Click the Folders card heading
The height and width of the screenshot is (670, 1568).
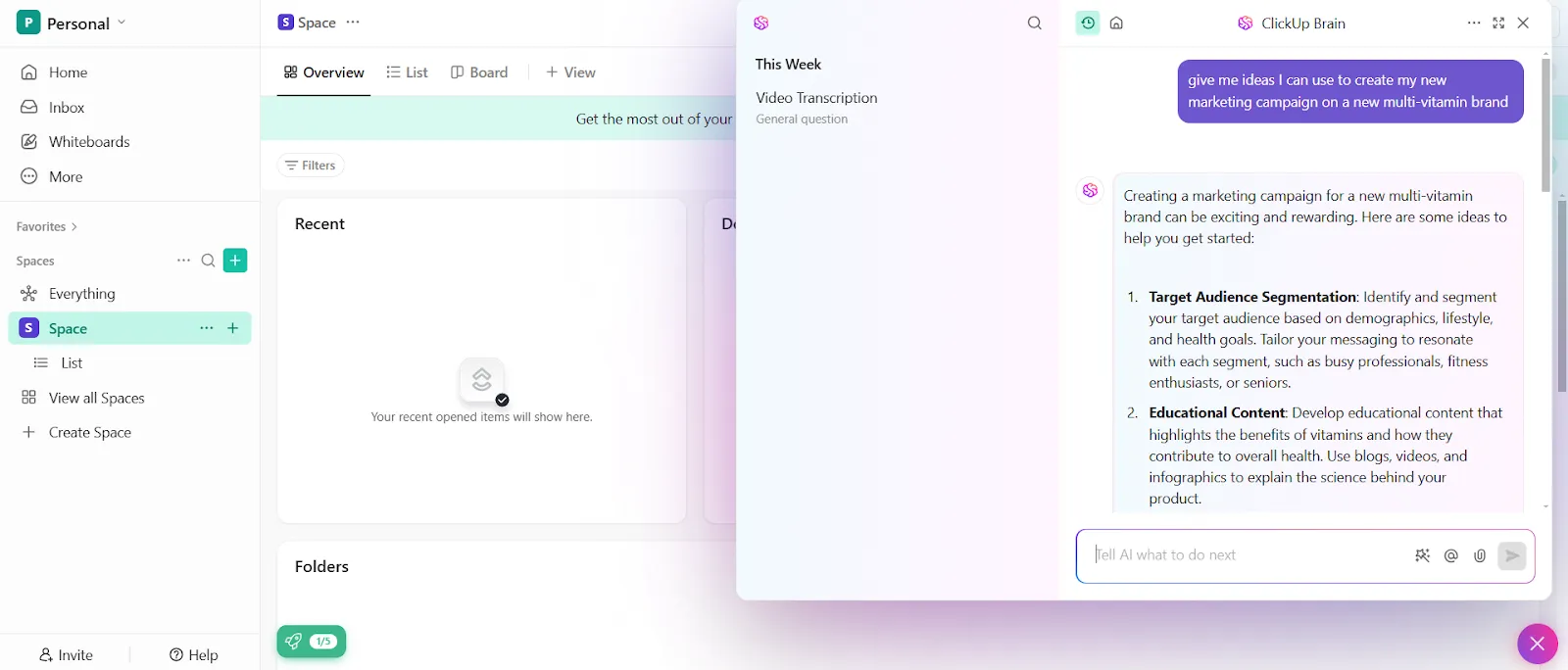pos(321,567)
